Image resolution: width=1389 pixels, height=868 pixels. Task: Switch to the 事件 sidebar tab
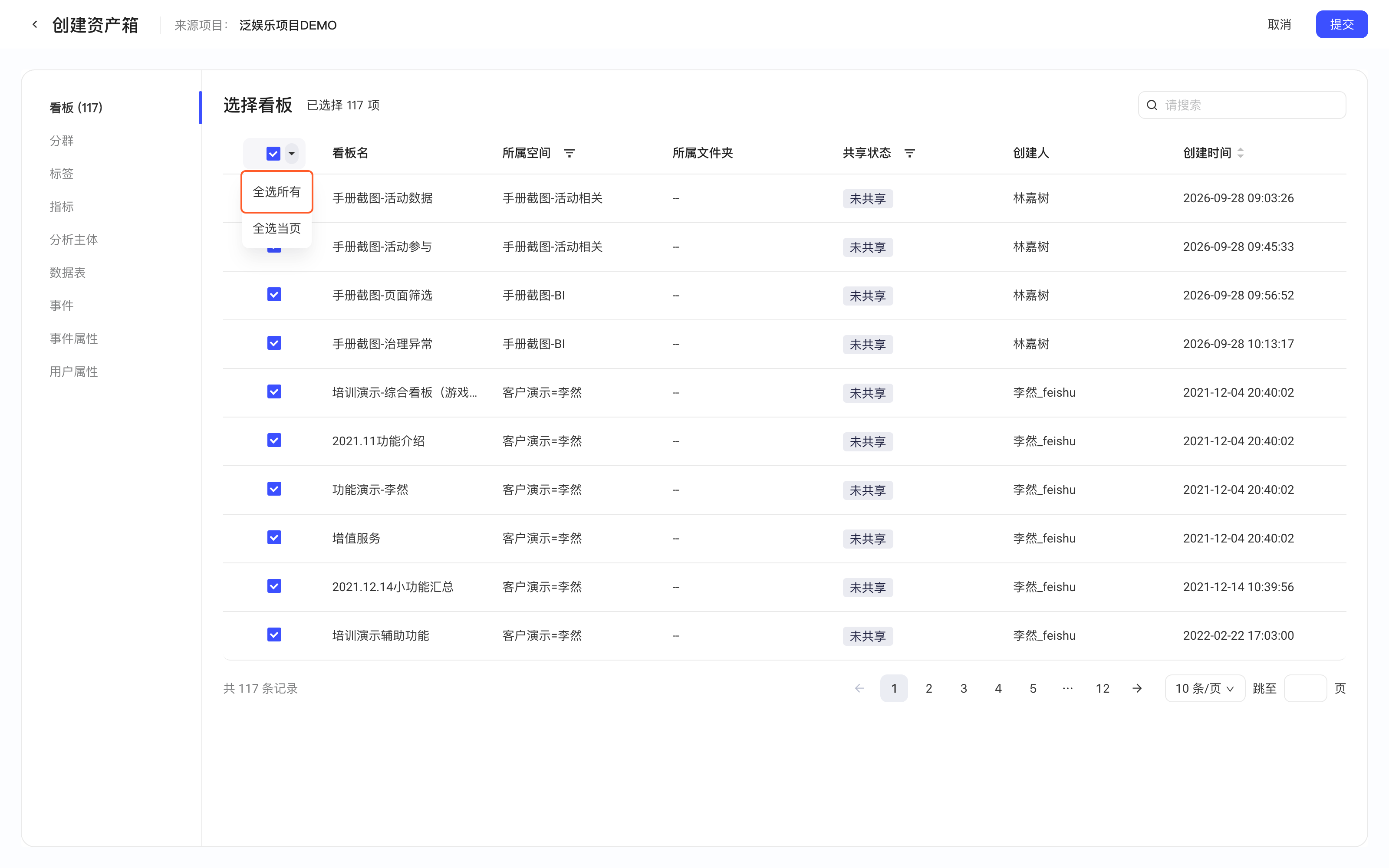[x=61, y=306]
